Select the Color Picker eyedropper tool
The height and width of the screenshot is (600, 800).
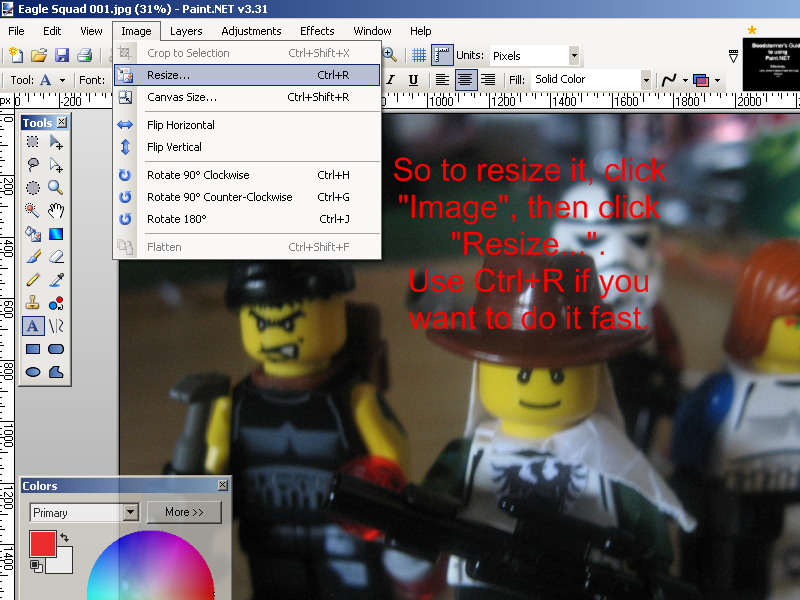[x=56, y=280]
